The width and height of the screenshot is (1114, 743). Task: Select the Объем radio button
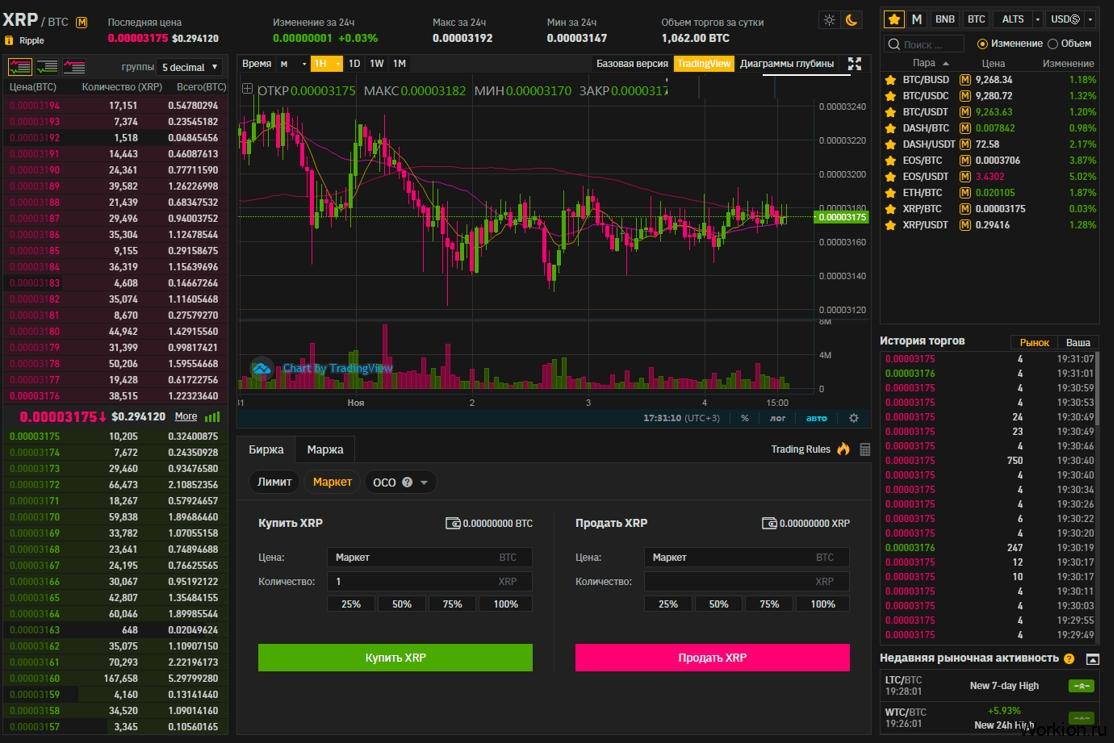coord(1053,44)
